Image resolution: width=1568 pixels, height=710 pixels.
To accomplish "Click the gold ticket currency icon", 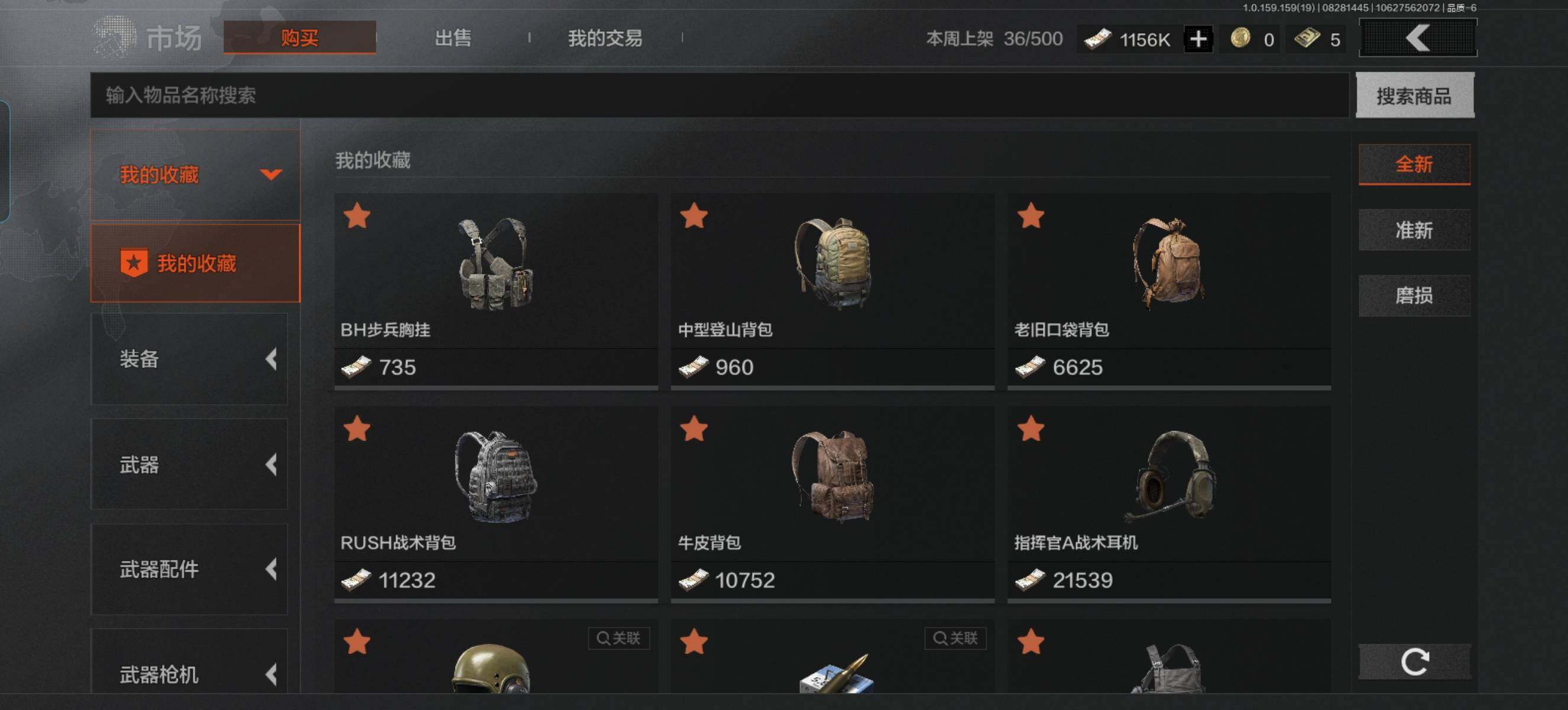I will click(1307, 38).
